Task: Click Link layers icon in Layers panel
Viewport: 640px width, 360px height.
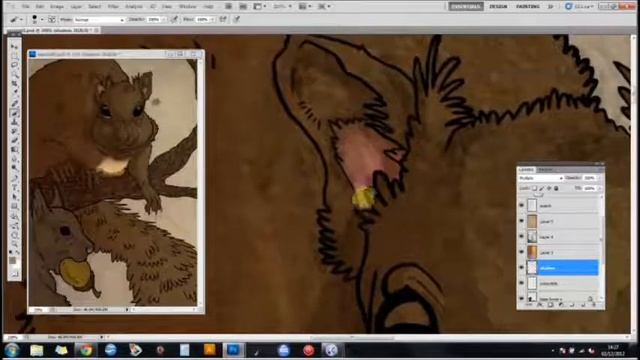Action: tap(529, 305)
